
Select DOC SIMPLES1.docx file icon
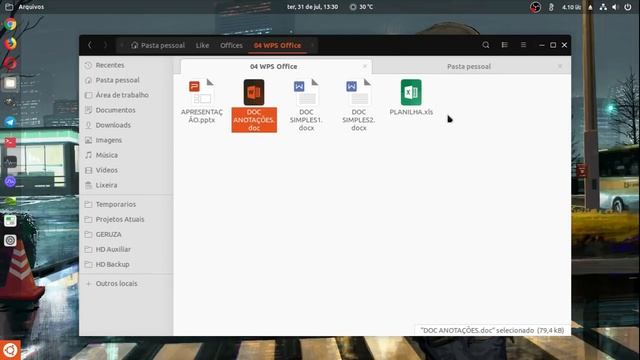307,92
